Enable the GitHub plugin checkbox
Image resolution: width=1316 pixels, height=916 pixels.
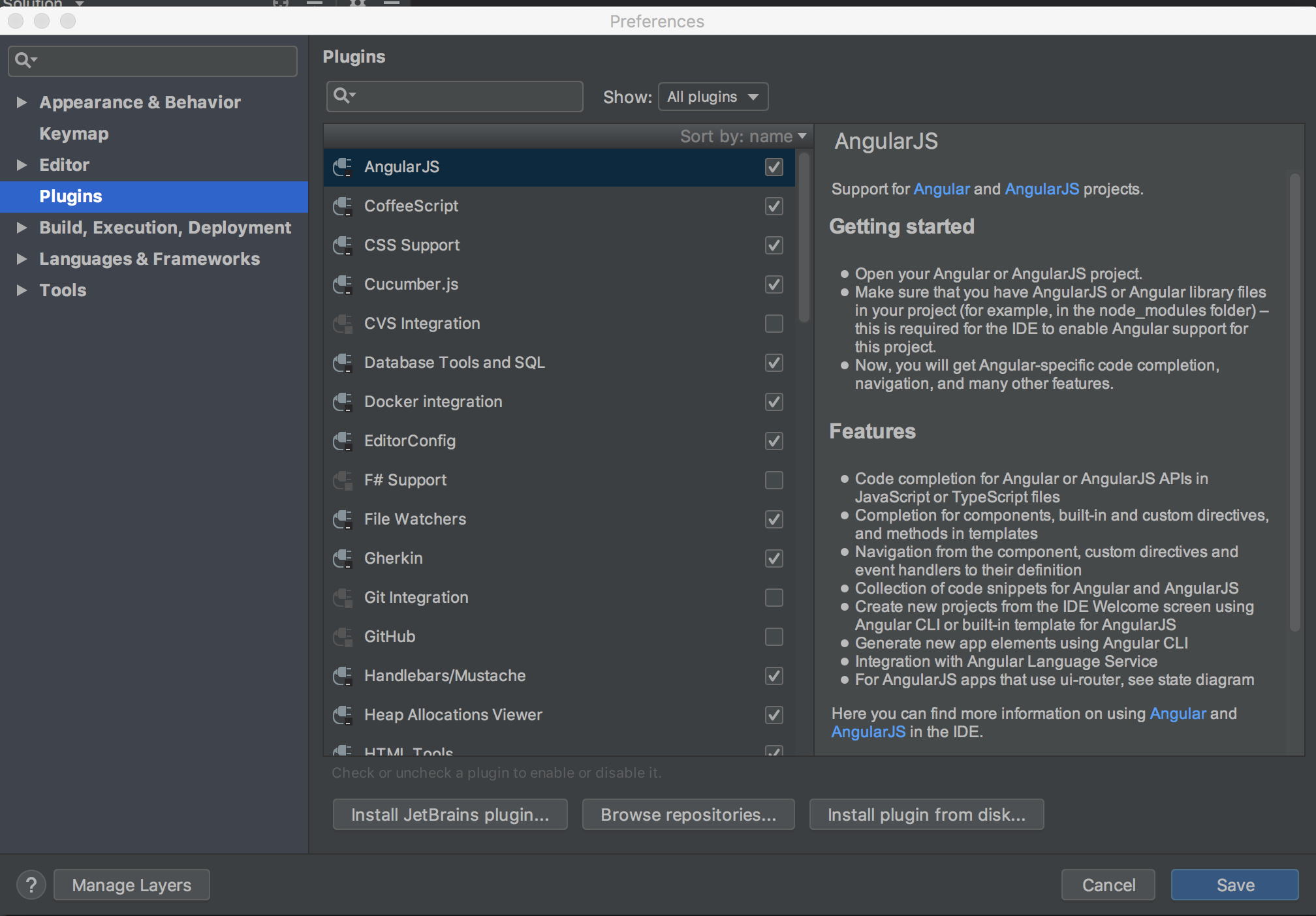[x=774, y=637]
